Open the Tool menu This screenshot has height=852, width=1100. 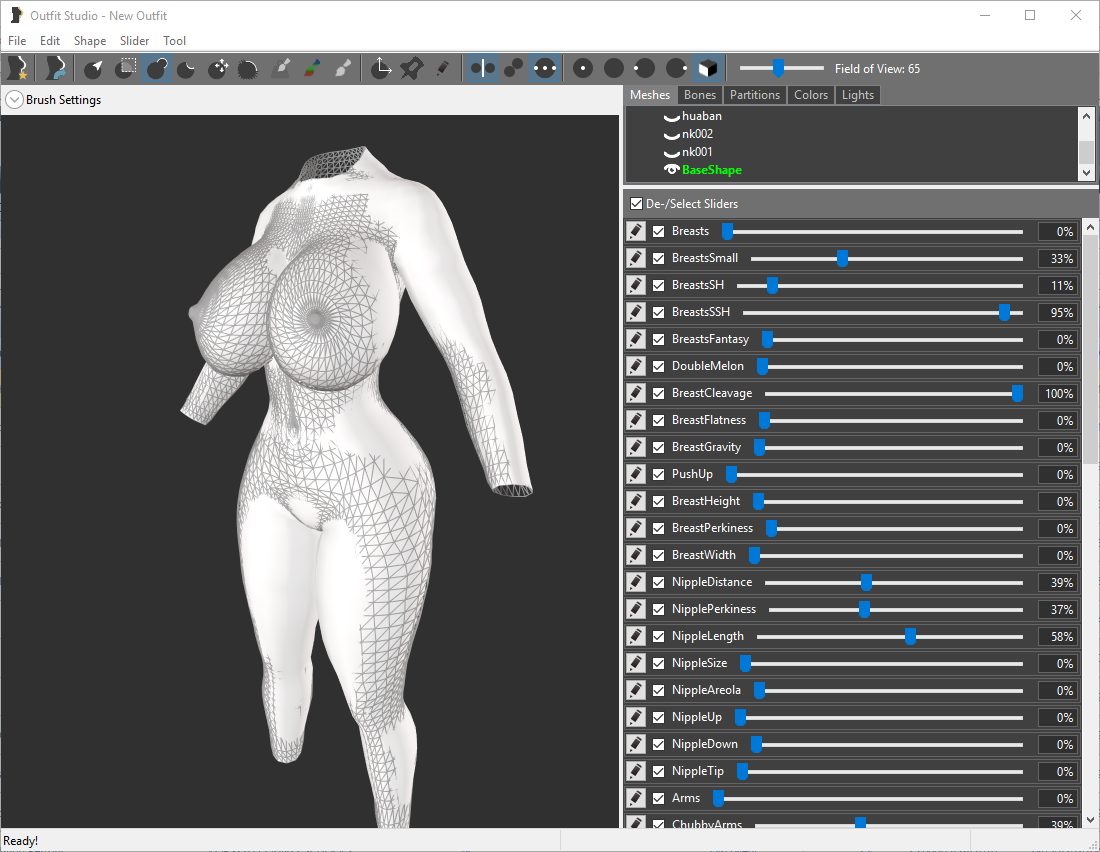174,41
